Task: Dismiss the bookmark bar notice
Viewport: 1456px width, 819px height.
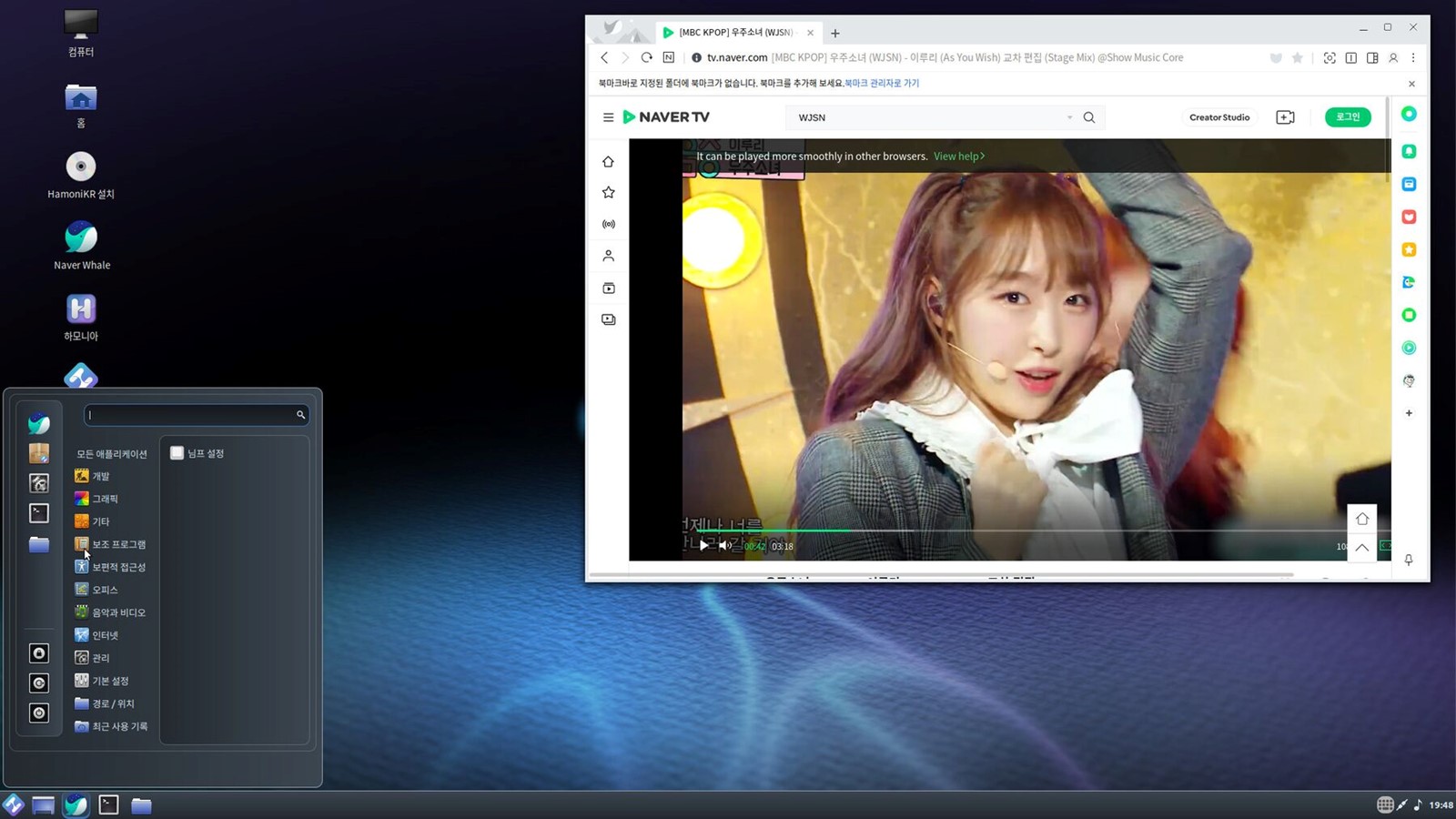Action: coord(1411,84)
